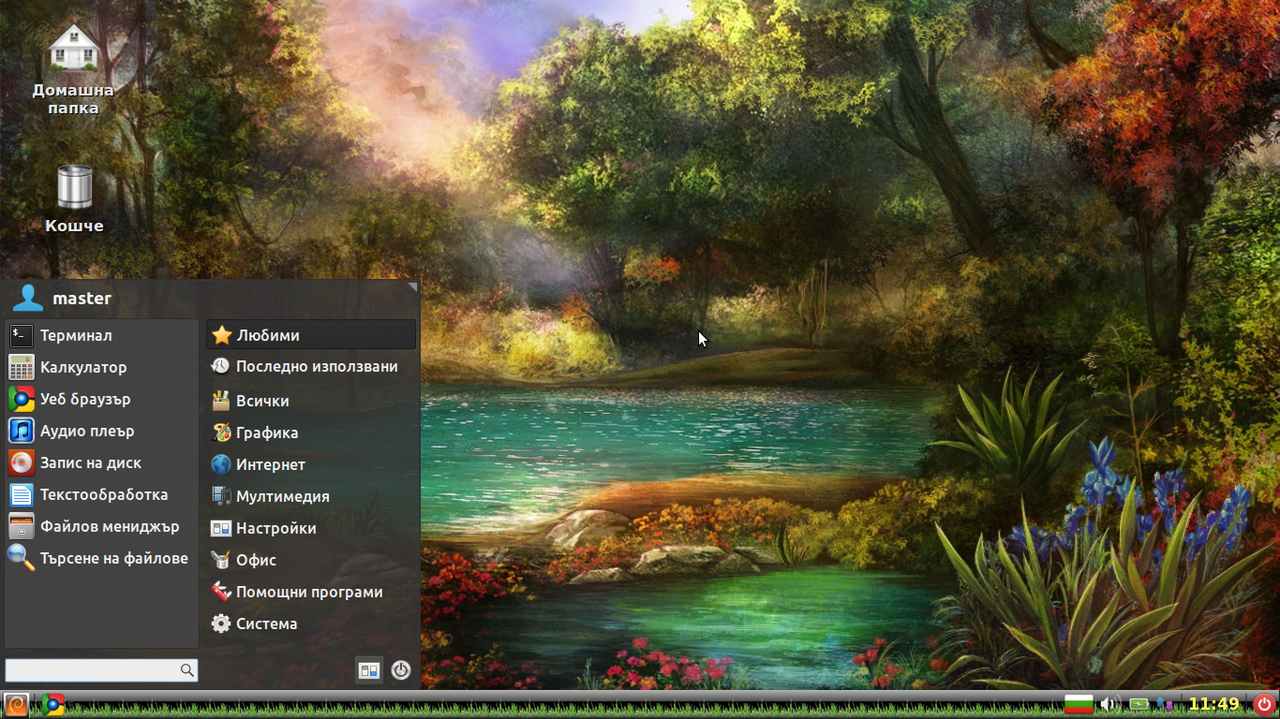The height and width of the screenshot is (719, 1280).
Task: Open Калкулатор from the favorites list
Action: coord(101,367)
